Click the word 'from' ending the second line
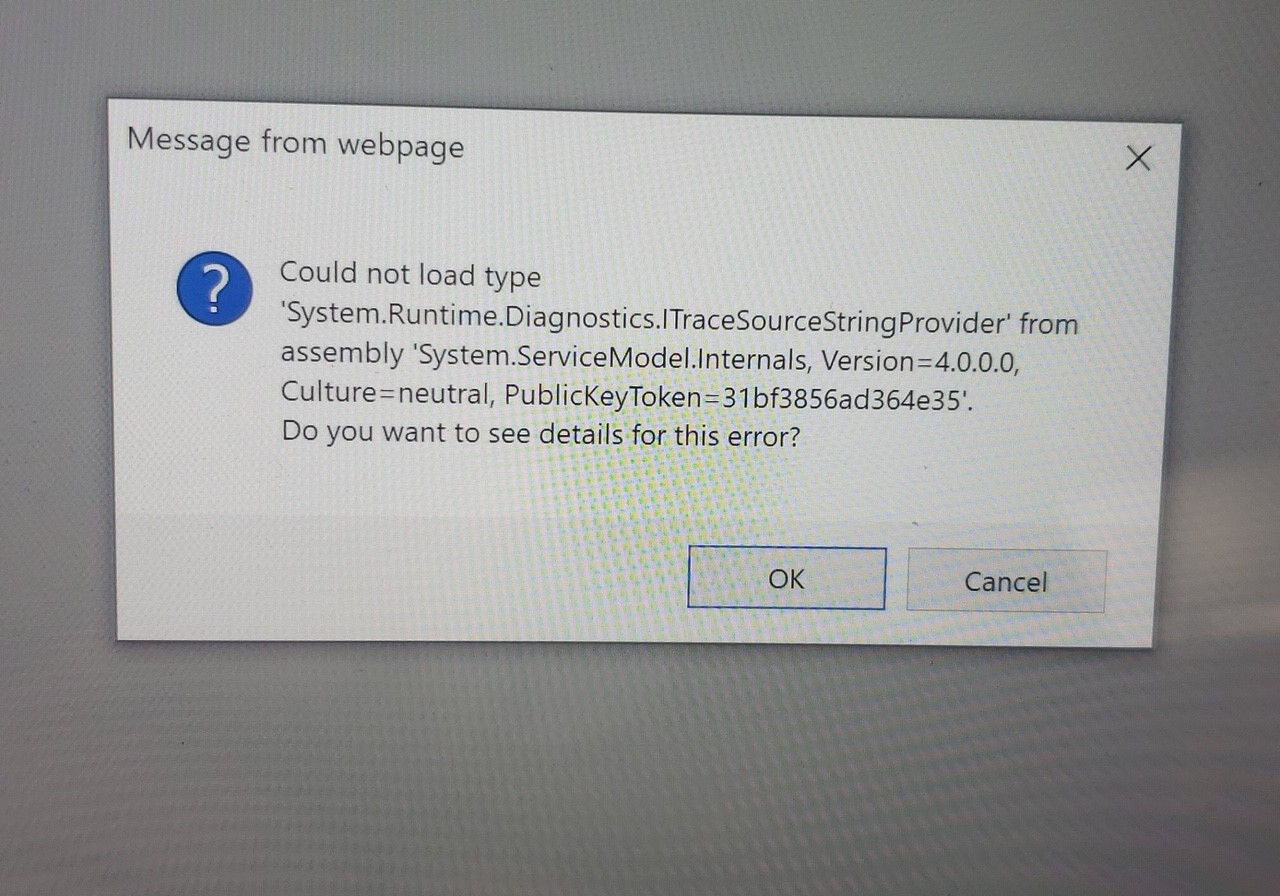The width and height of the screenshot is (1280, 896). click(1049, 325)
